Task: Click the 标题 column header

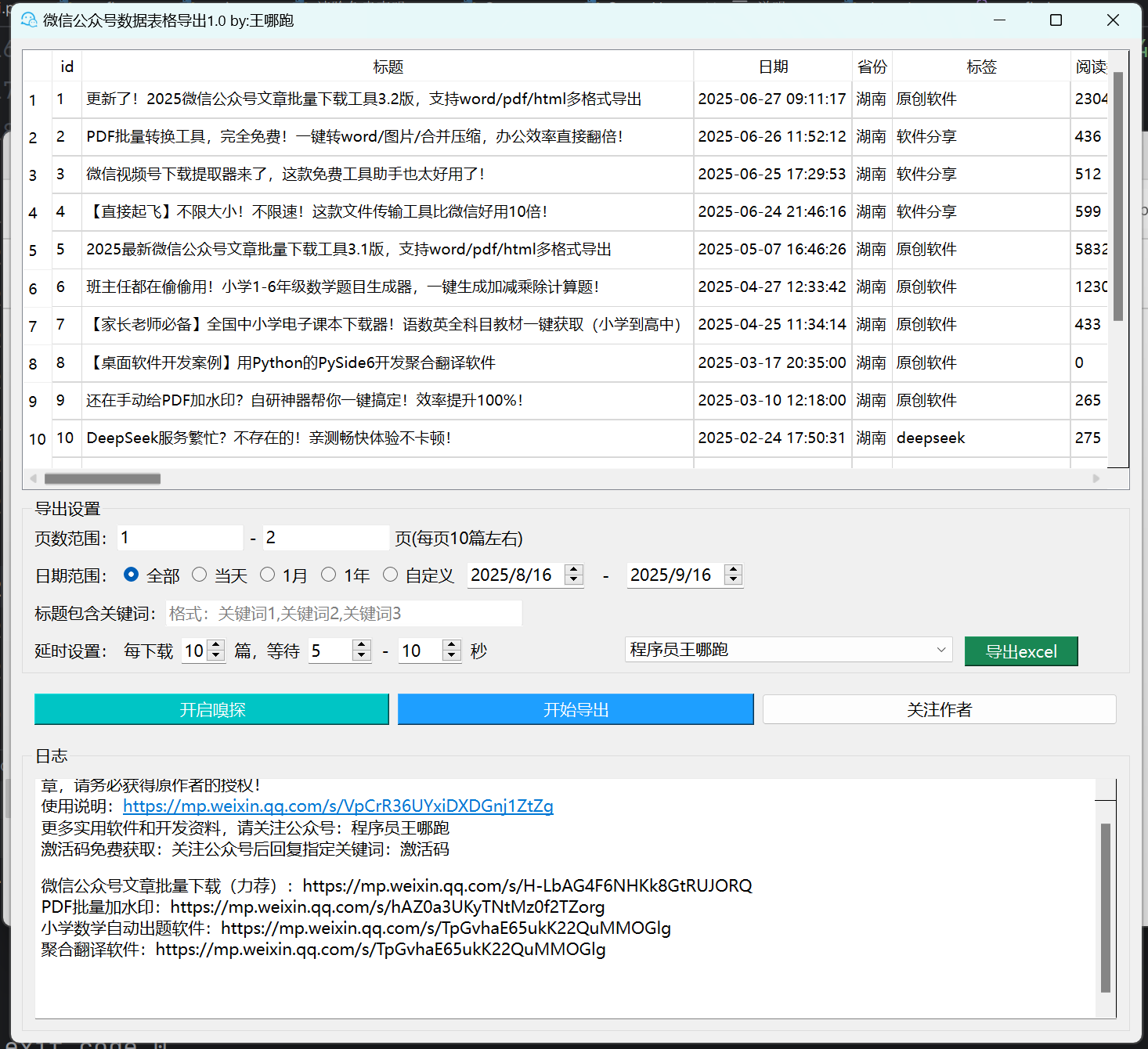Action: 388,67
